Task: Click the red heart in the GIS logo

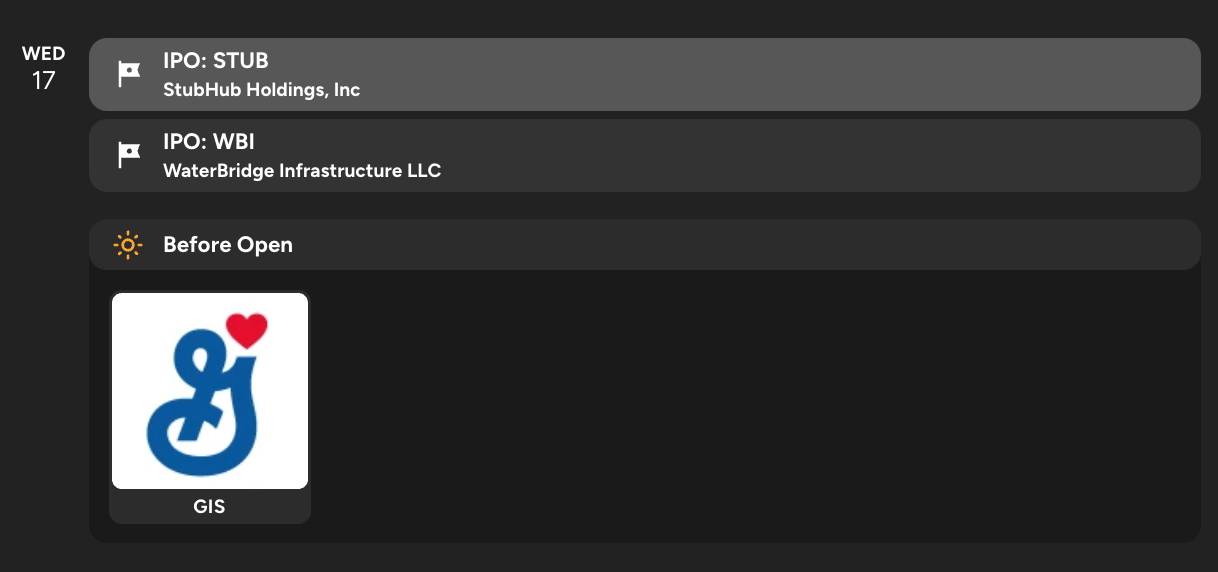Action: pyautogui.click(x=246, y=329)
